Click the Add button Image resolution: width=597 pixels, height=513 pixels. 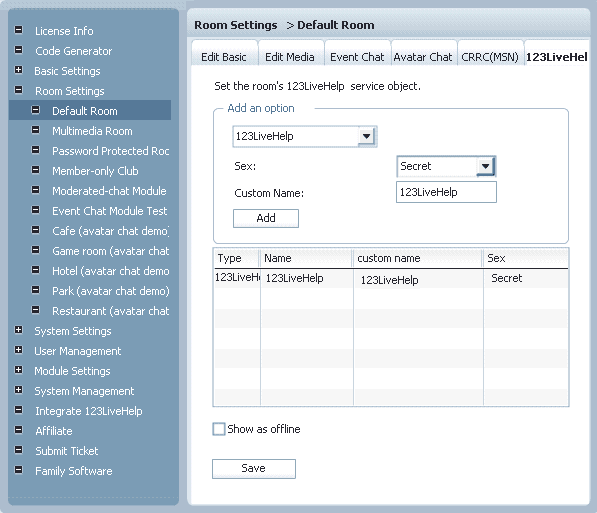coord(266,218)
